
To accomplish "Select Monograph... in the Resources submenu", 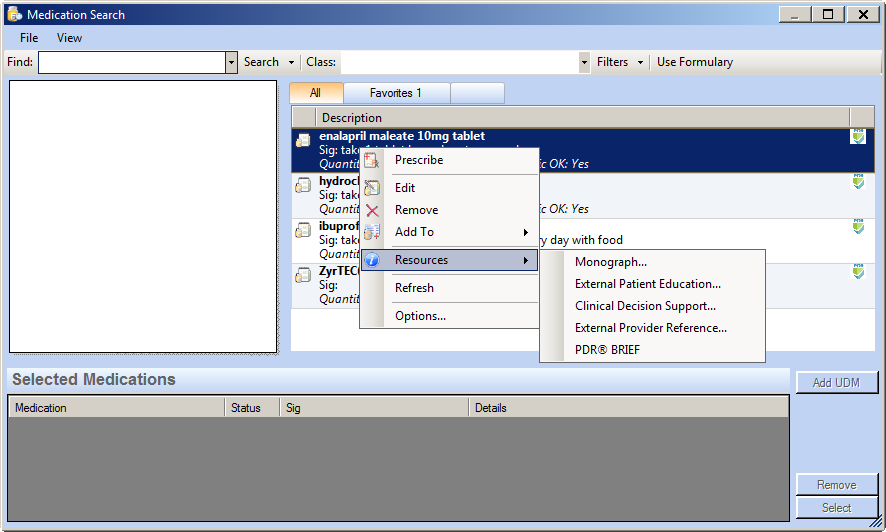I will click(x=610, y=262).
